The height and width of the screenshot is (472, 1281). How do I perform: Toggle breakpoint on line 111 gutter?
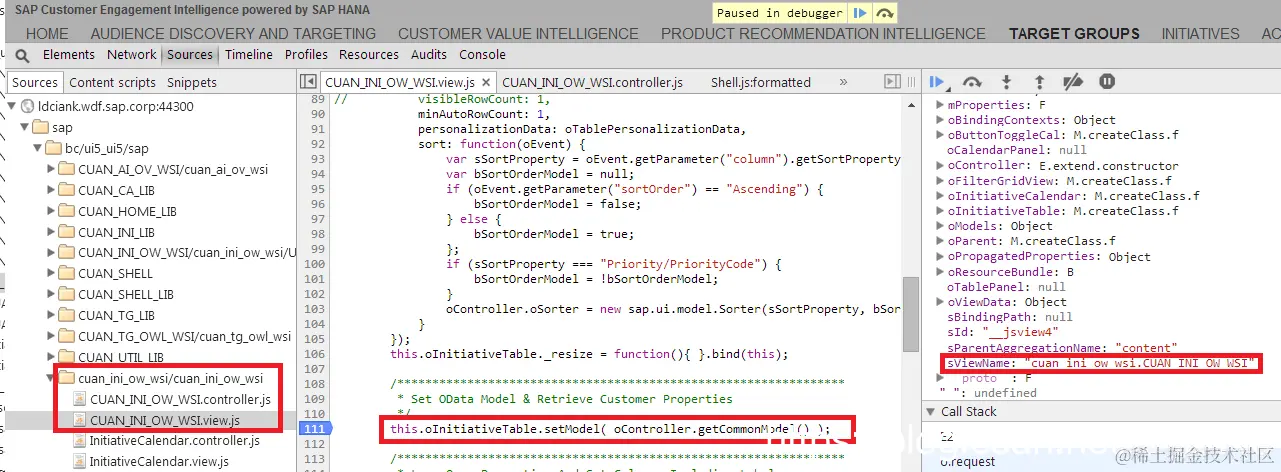coord(316,428)
